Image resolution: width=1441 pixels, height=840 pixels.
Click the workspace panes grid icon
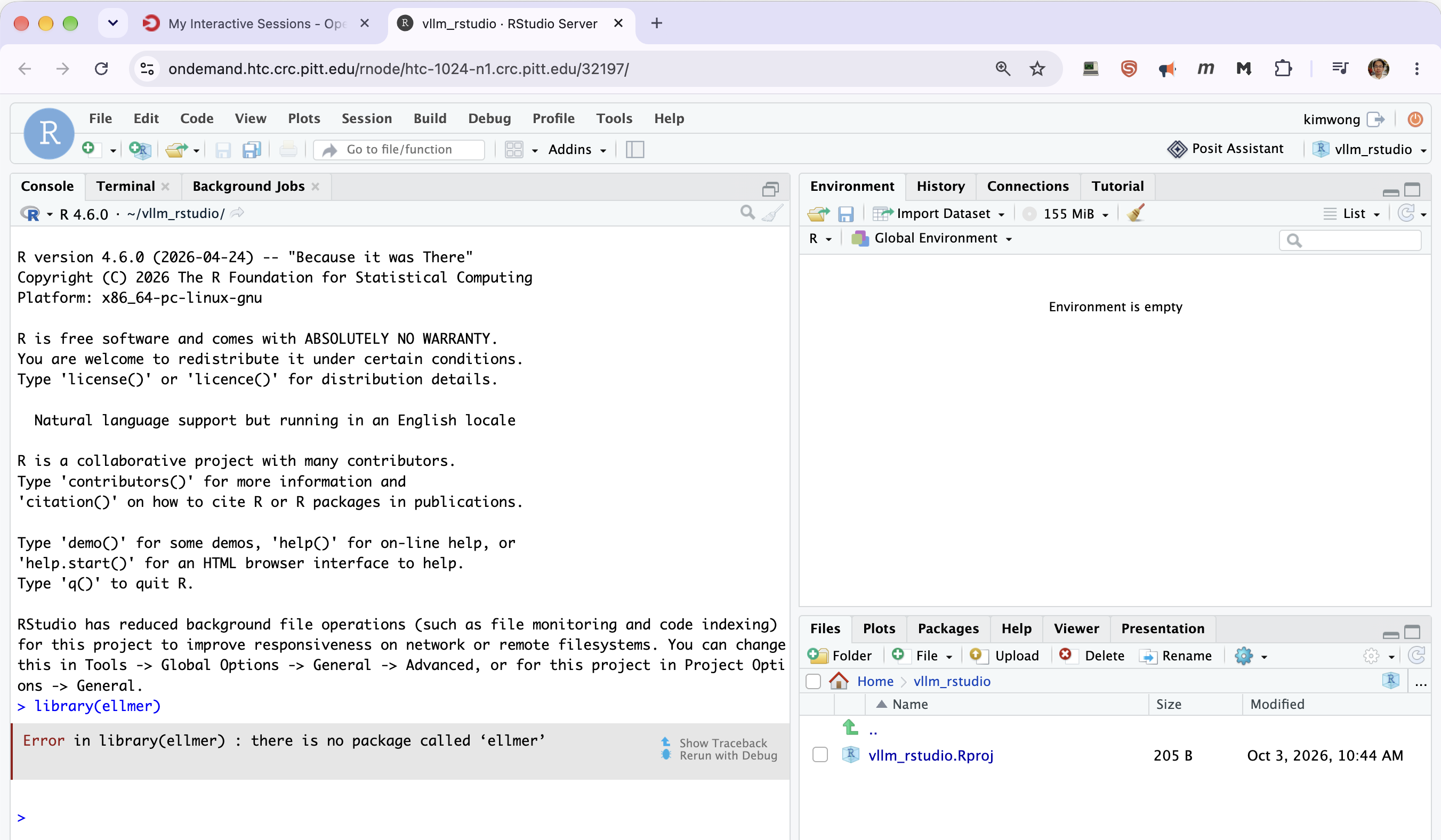(514, 149)
